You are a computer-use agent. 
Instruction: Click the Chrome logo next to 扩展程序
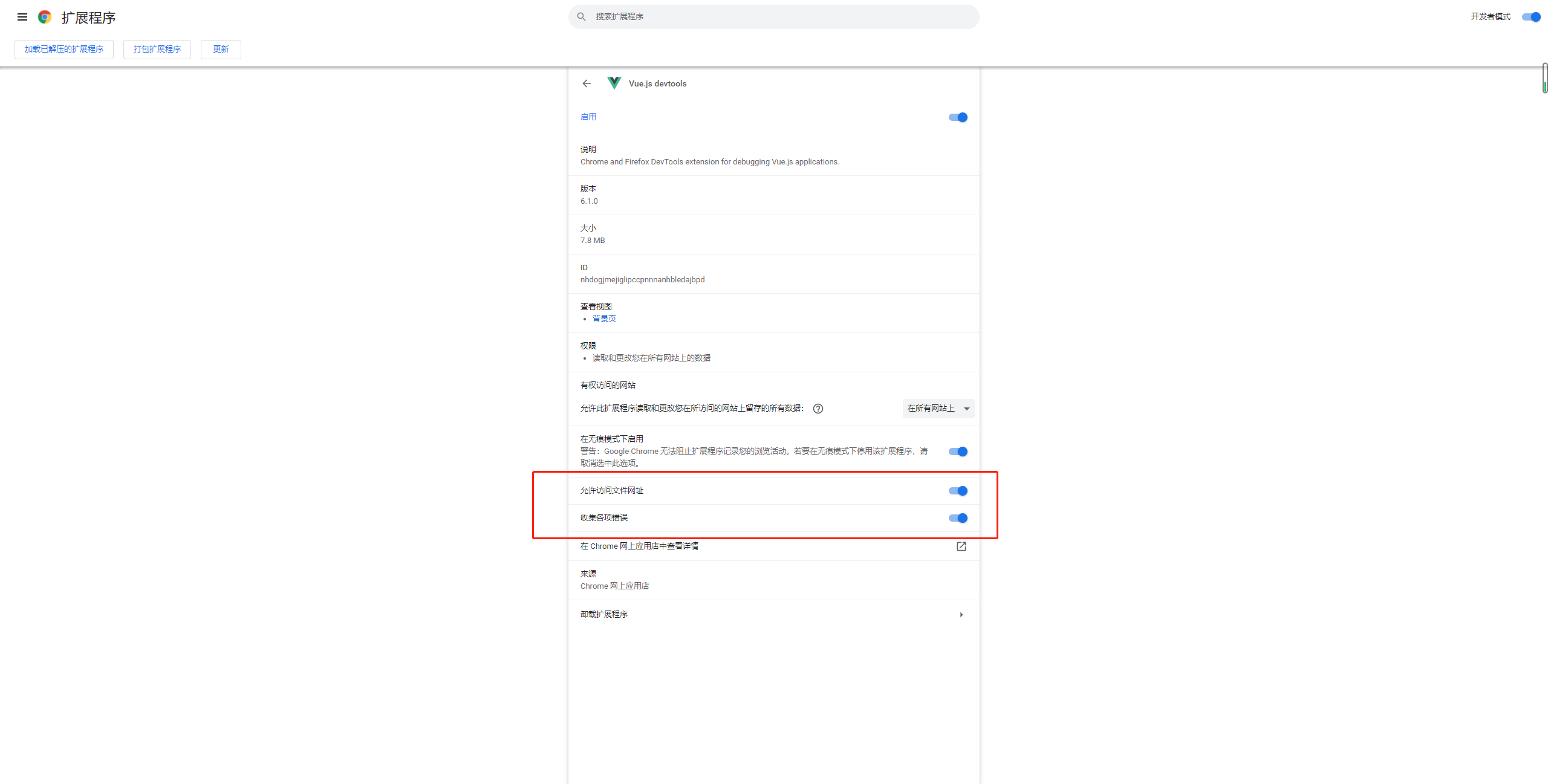click(x=44, y=17)
